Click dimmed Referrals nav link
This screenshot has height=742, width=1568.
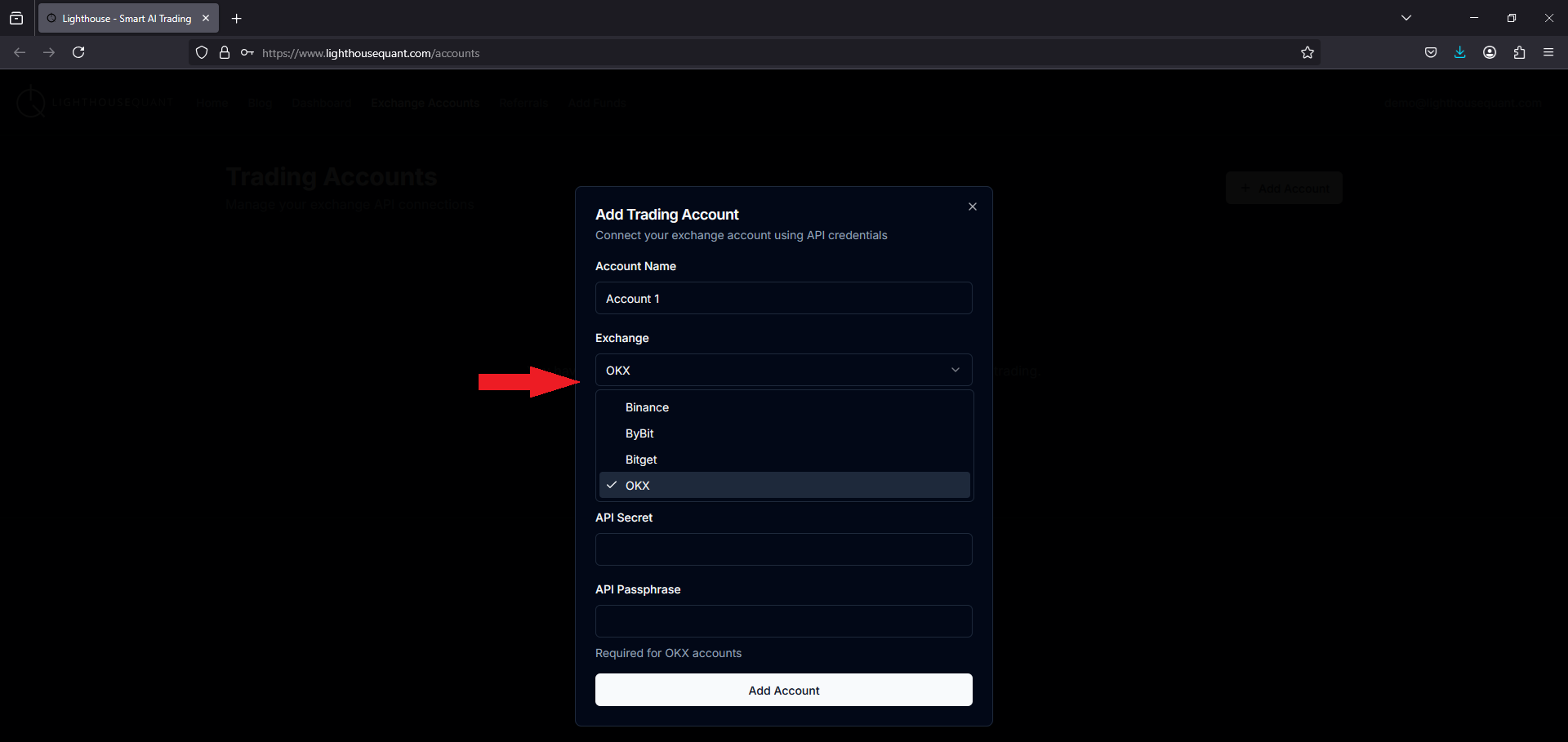coord(523,103)
